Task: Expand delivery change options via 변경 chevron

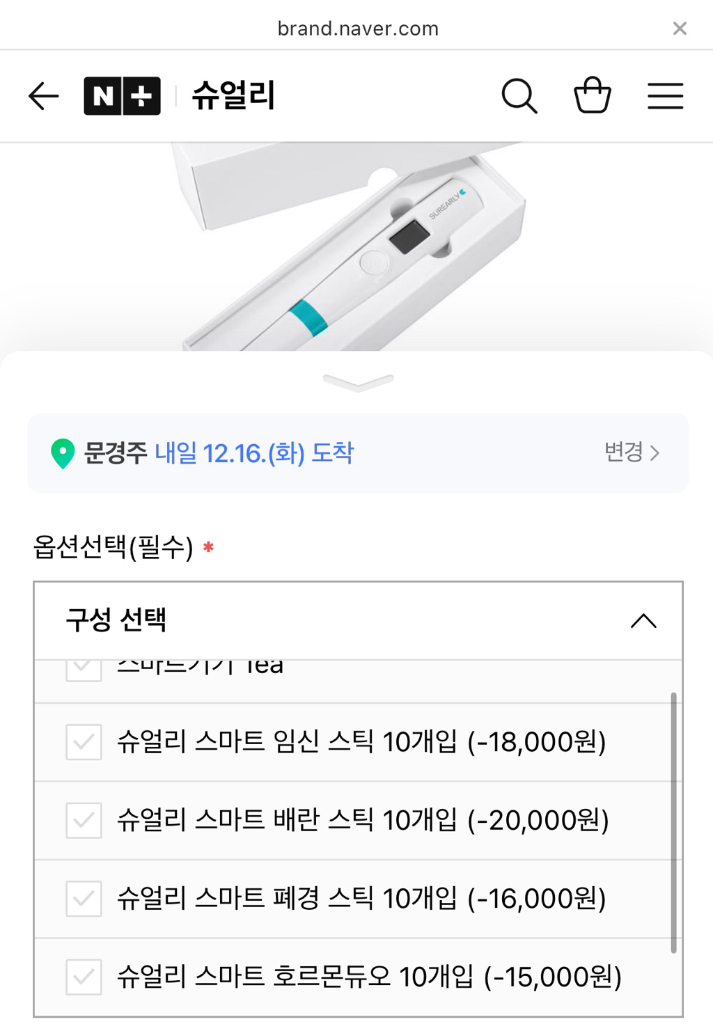Action: 655,452
